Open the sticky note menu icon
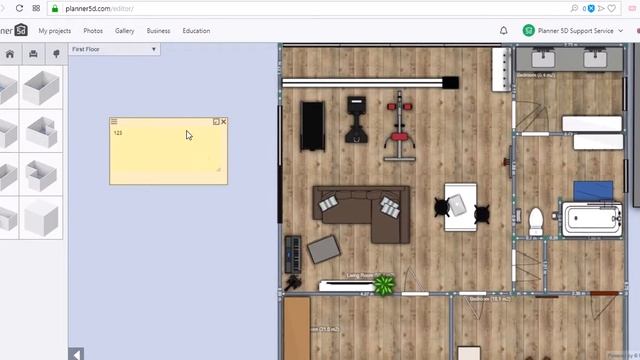 tap(114, 122)
